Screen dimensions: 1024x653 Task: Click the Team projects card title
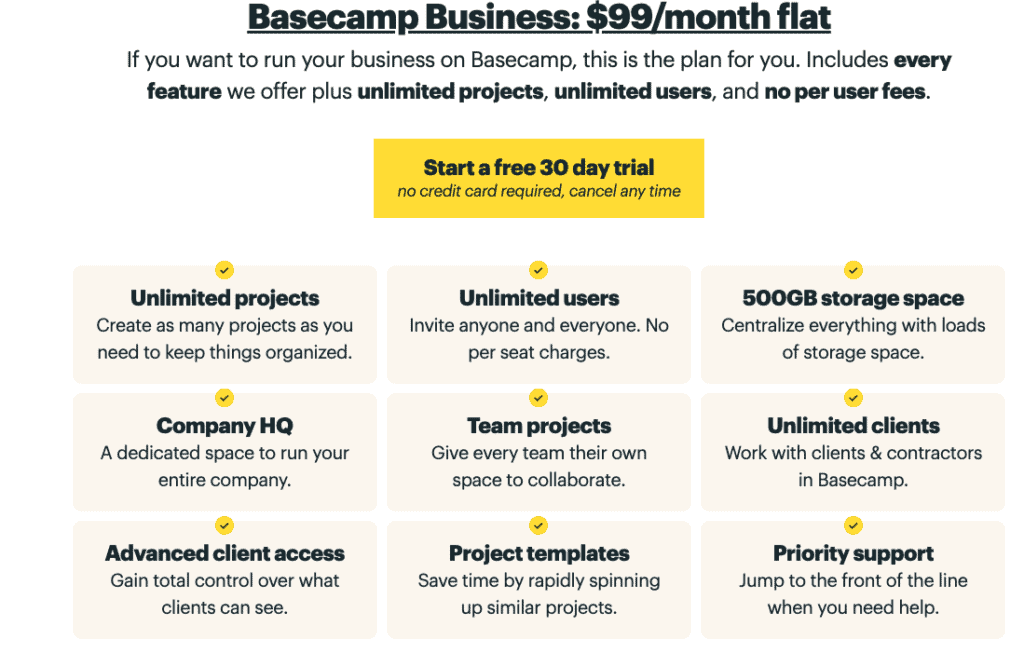(539, 426)
